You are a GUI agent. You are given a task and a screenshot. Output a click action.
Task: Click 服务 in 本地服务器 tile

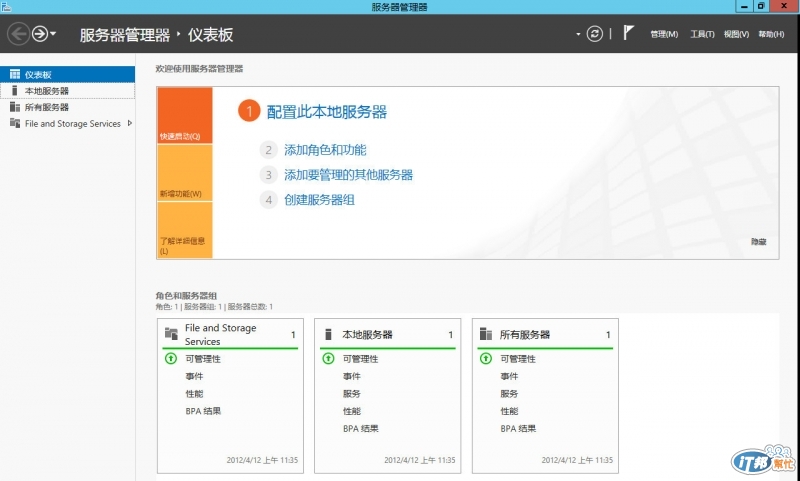pos(352,394)
